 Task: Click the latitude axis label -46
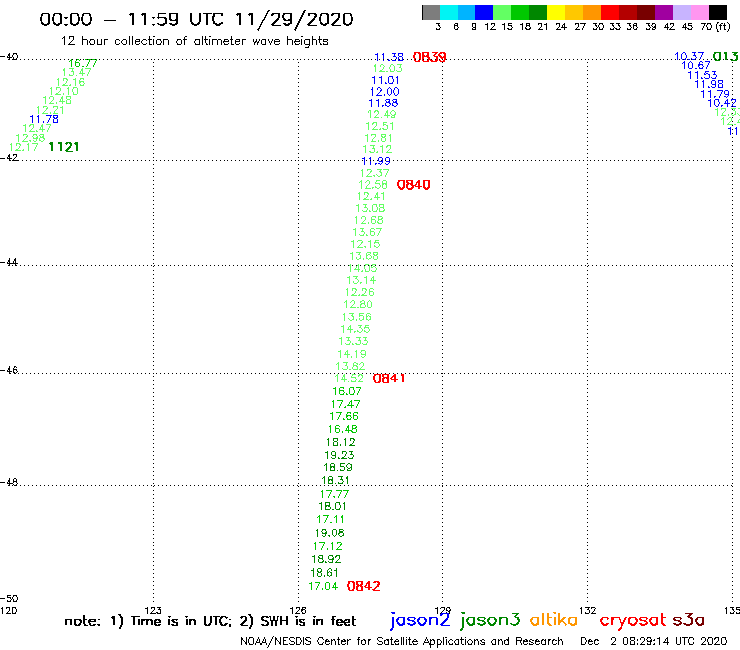coord(9,370)
